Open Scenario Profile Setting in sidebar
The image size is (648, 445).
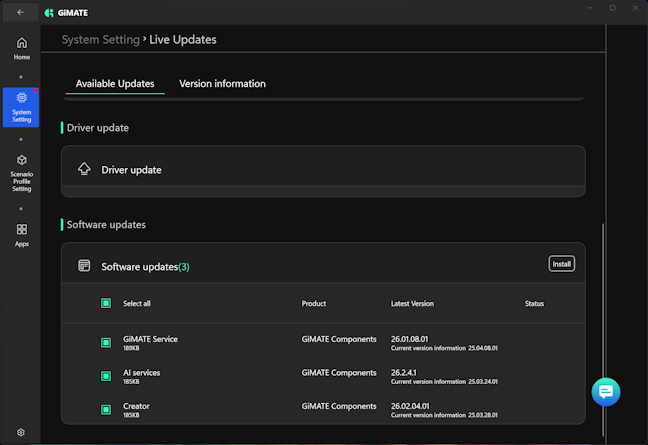21,172
